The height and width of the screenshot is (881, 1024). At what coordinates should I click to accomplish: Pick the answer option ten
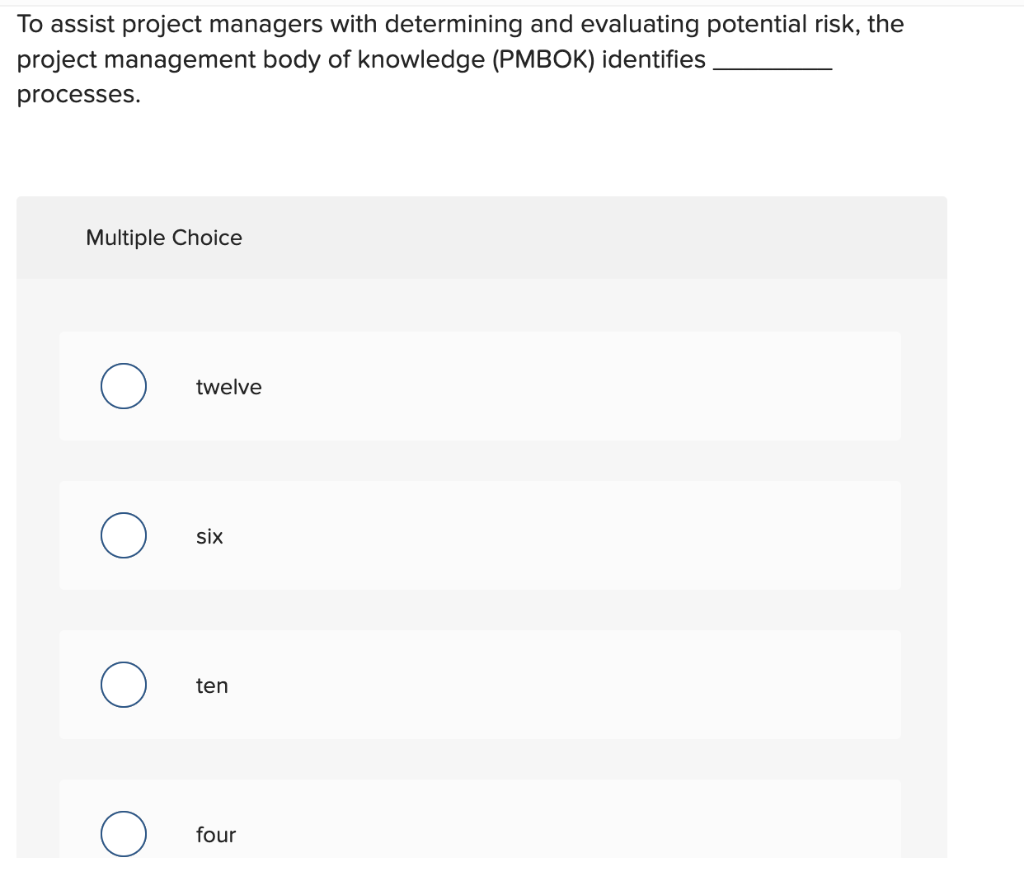[211, 686]
